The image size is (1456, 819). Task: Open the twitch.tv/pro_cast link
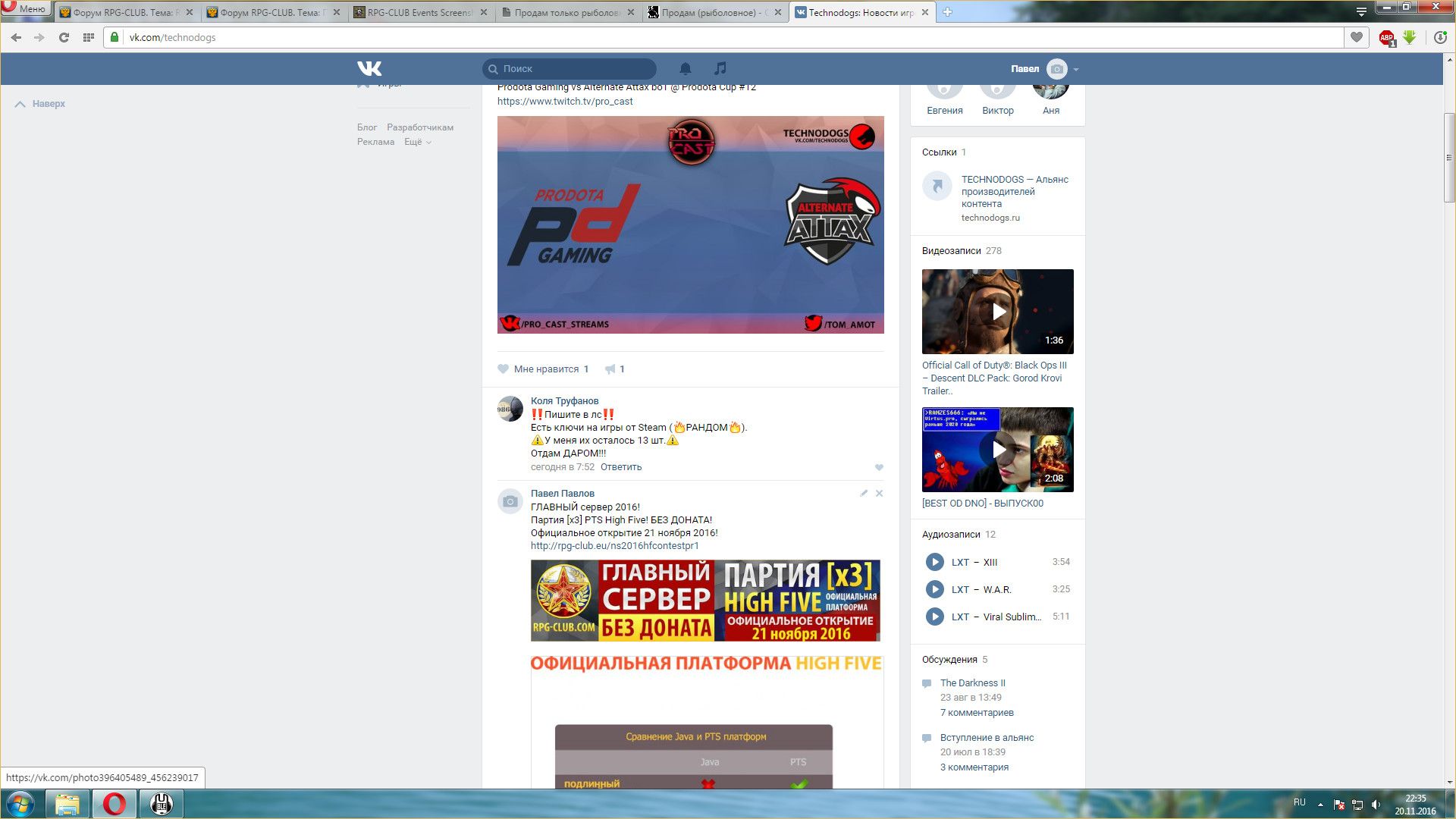point(564,101)
